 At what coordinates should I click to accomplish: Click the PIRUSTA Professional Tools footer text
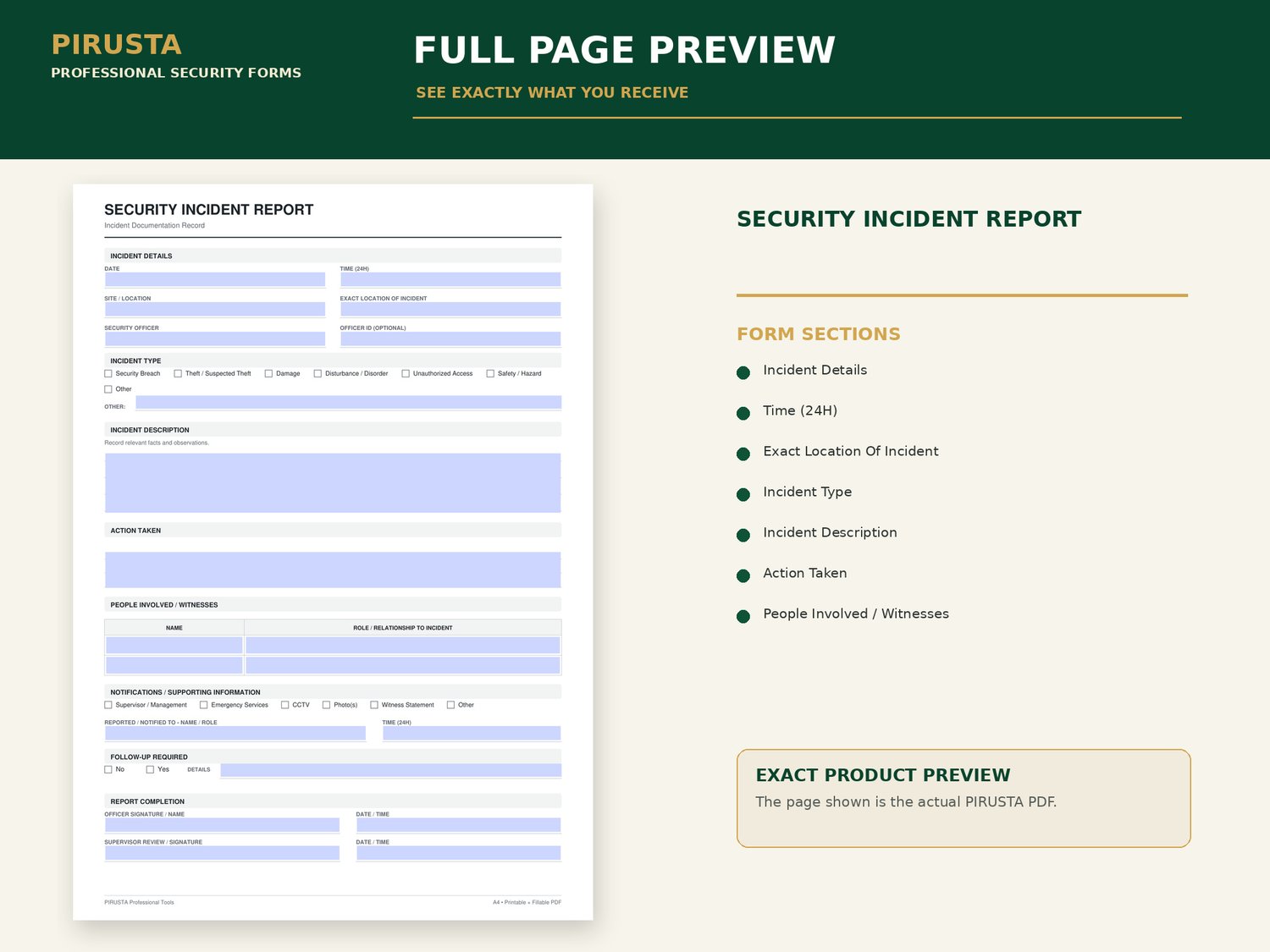pyautogui.click(x=139, y=902)
